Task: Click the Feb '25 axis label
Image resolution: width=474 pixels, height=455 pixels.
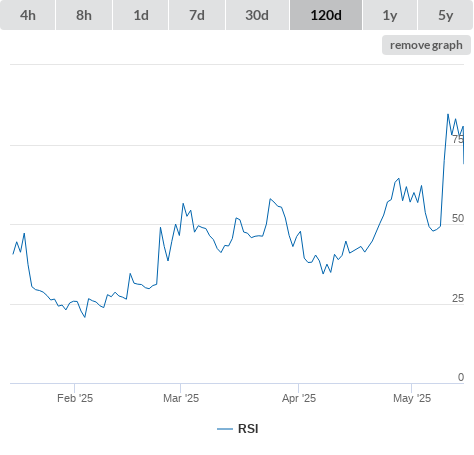Action: pyautogui.click(x=75, y=398)
